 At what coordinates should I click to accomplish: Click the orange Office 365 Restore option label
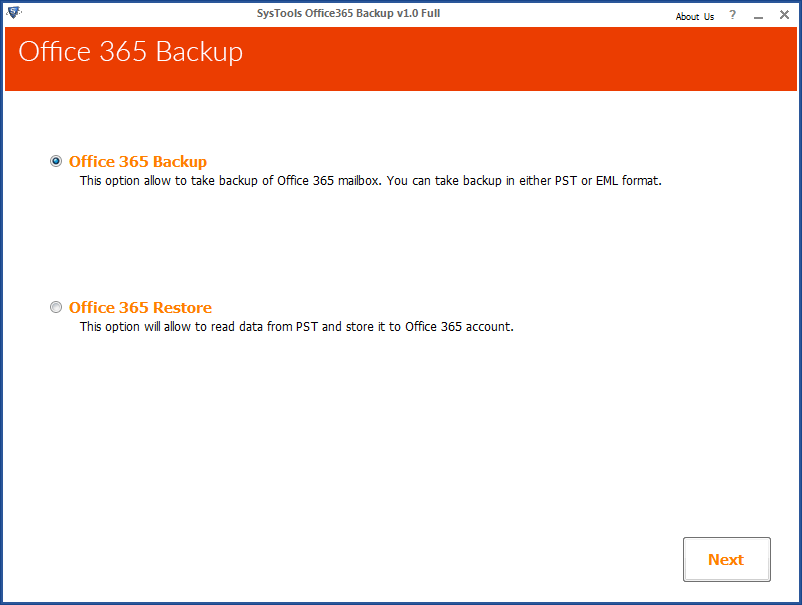[141, 307]
